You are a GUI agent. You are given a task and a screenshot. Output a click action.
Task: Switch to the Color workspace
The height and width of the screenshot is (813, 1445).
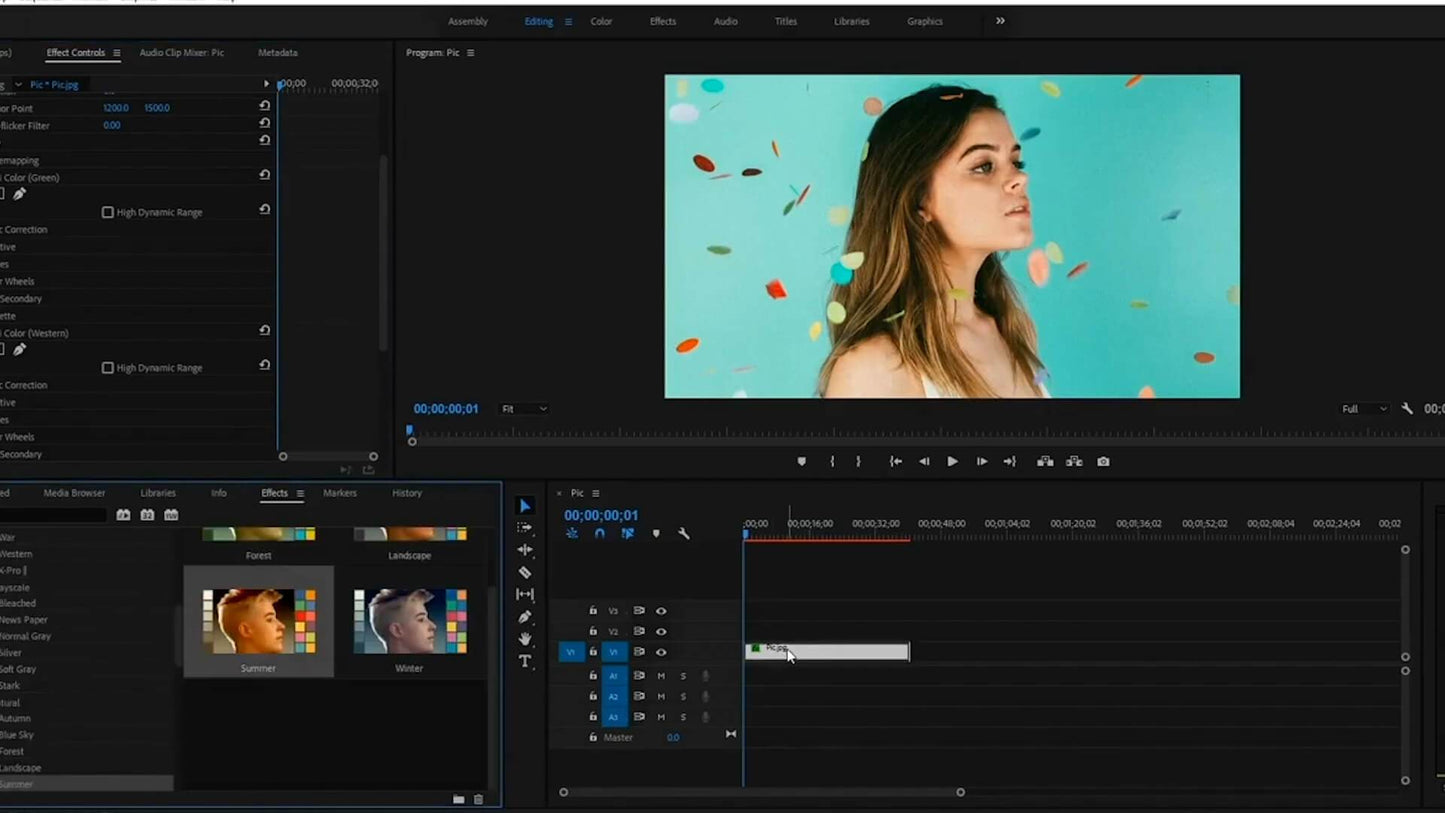tap(601, 21)
